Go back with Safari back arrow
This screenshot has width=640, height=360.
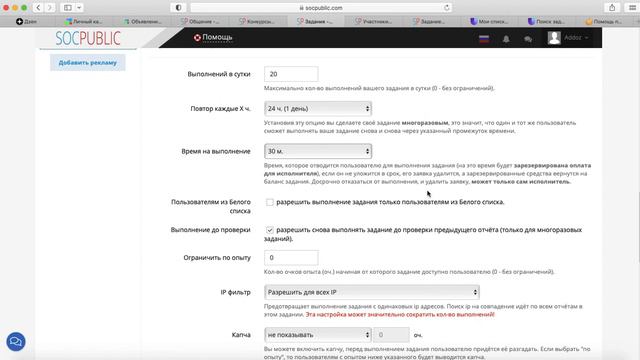(38, 7)
